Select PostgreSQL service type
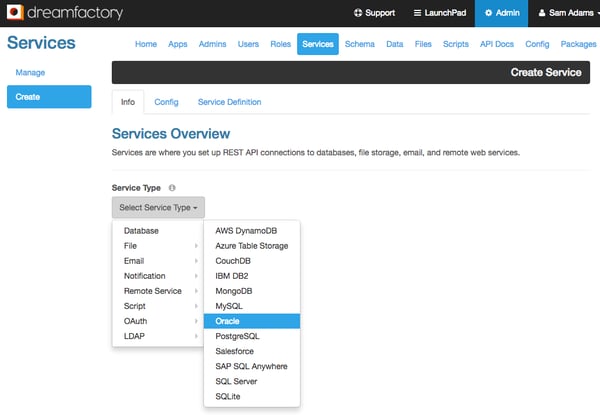 (252, 336)
